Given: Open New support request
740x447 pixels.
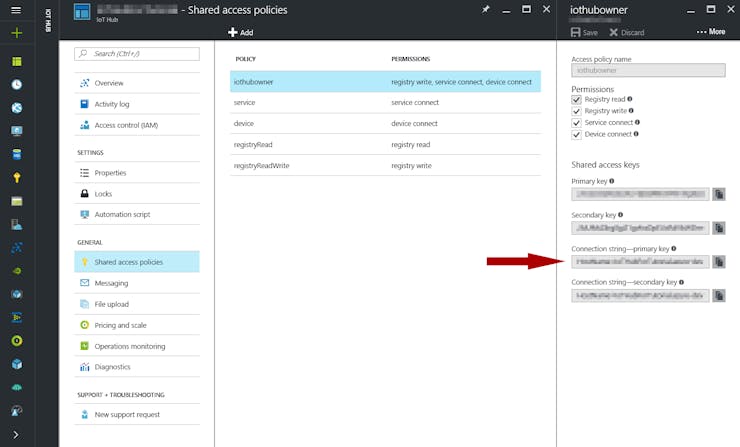Looking at the screenshot, I should 137,414.
